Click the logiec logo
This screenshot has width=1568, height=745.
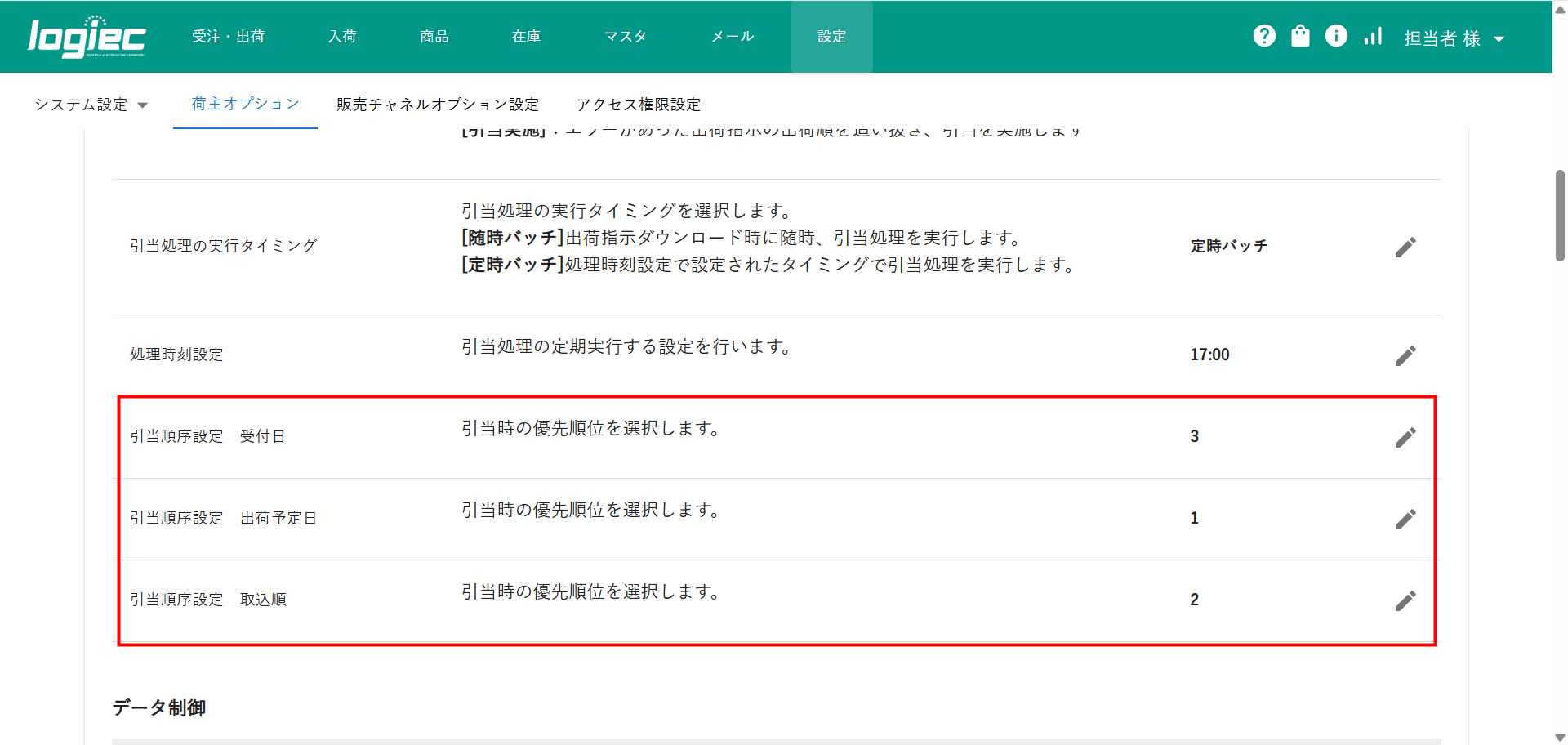[x=87, y=37]
